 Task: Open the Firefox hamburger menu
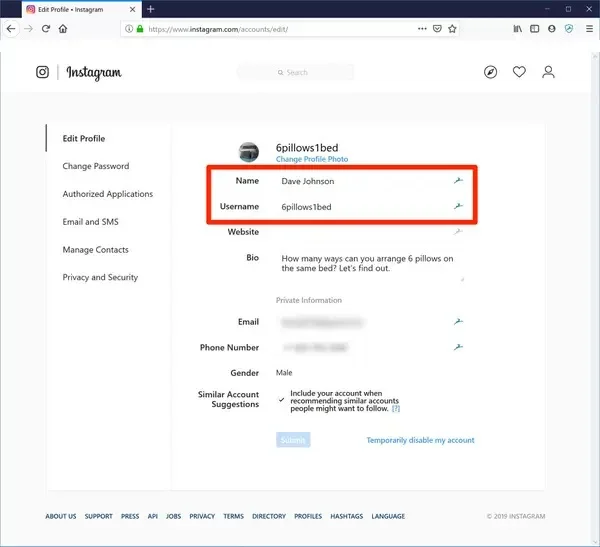pyautogui.click(x=586, y=29)
